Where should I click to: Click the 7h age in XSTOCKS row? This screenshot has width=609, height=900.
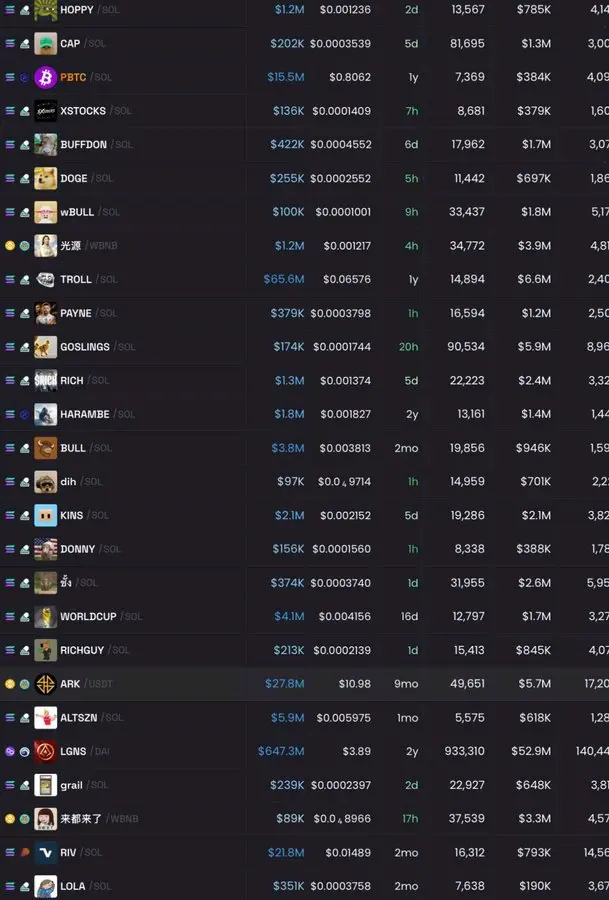412,111
